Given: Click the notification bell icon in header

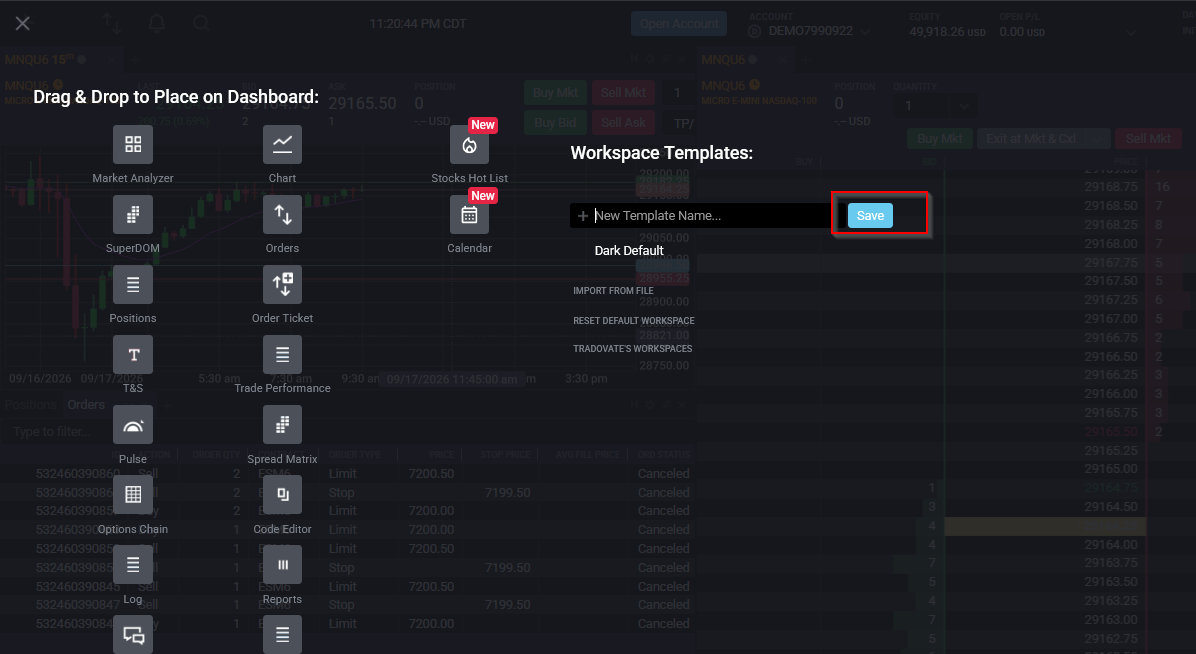Looking at the screenshot, I should (x=157, y=24).
